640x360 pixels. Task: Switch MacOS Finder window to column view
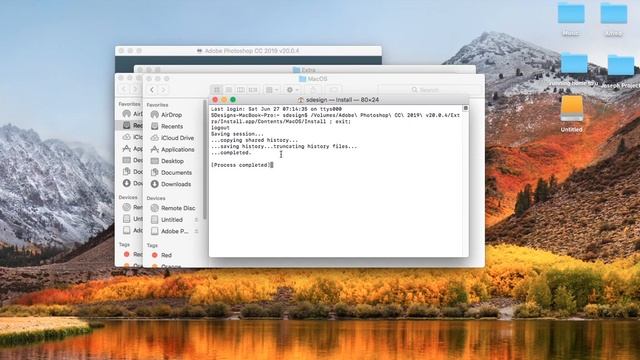click(x=241, y=90)
